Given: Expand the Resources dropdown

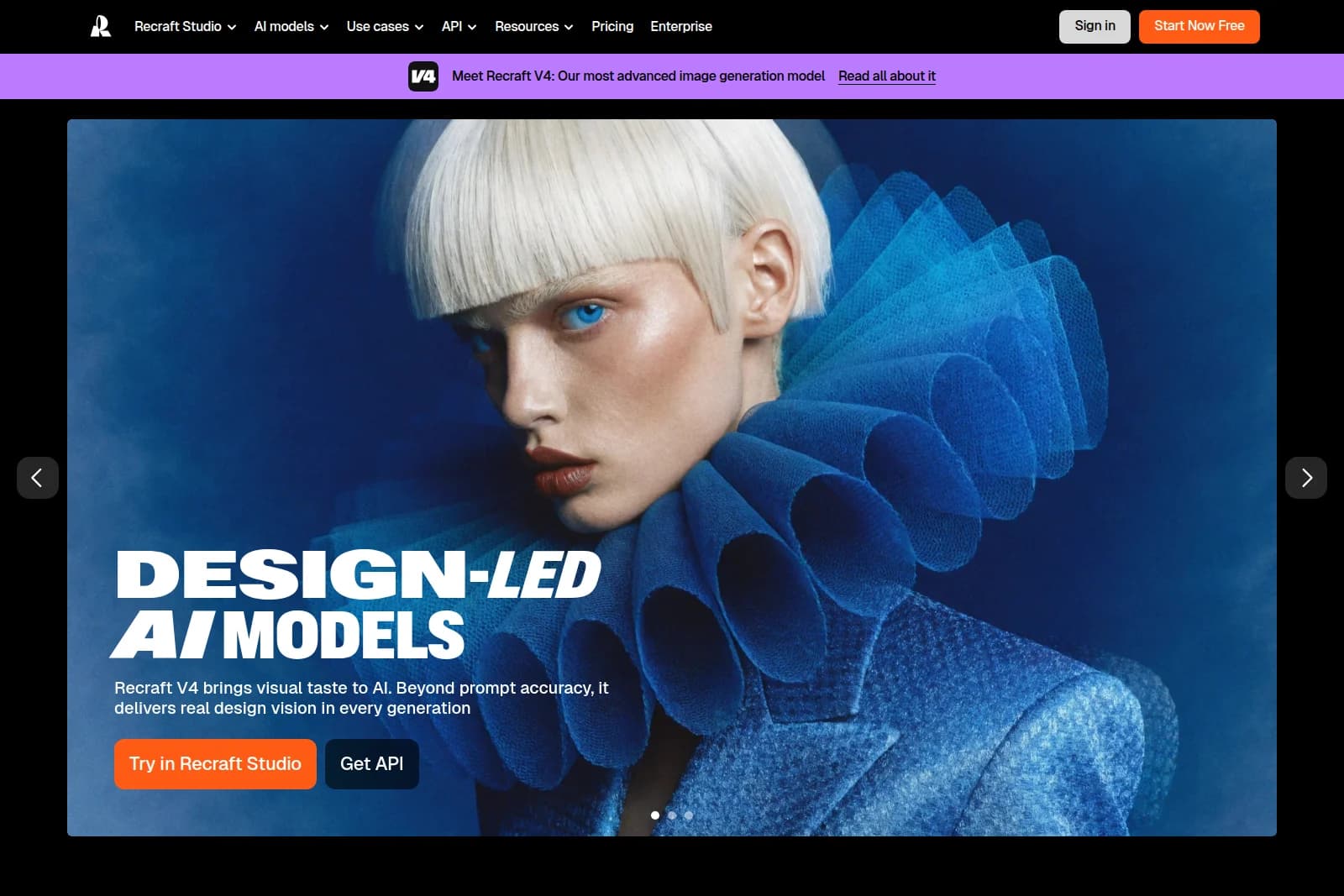Looking at the screenshot, I should coord(533,27).
